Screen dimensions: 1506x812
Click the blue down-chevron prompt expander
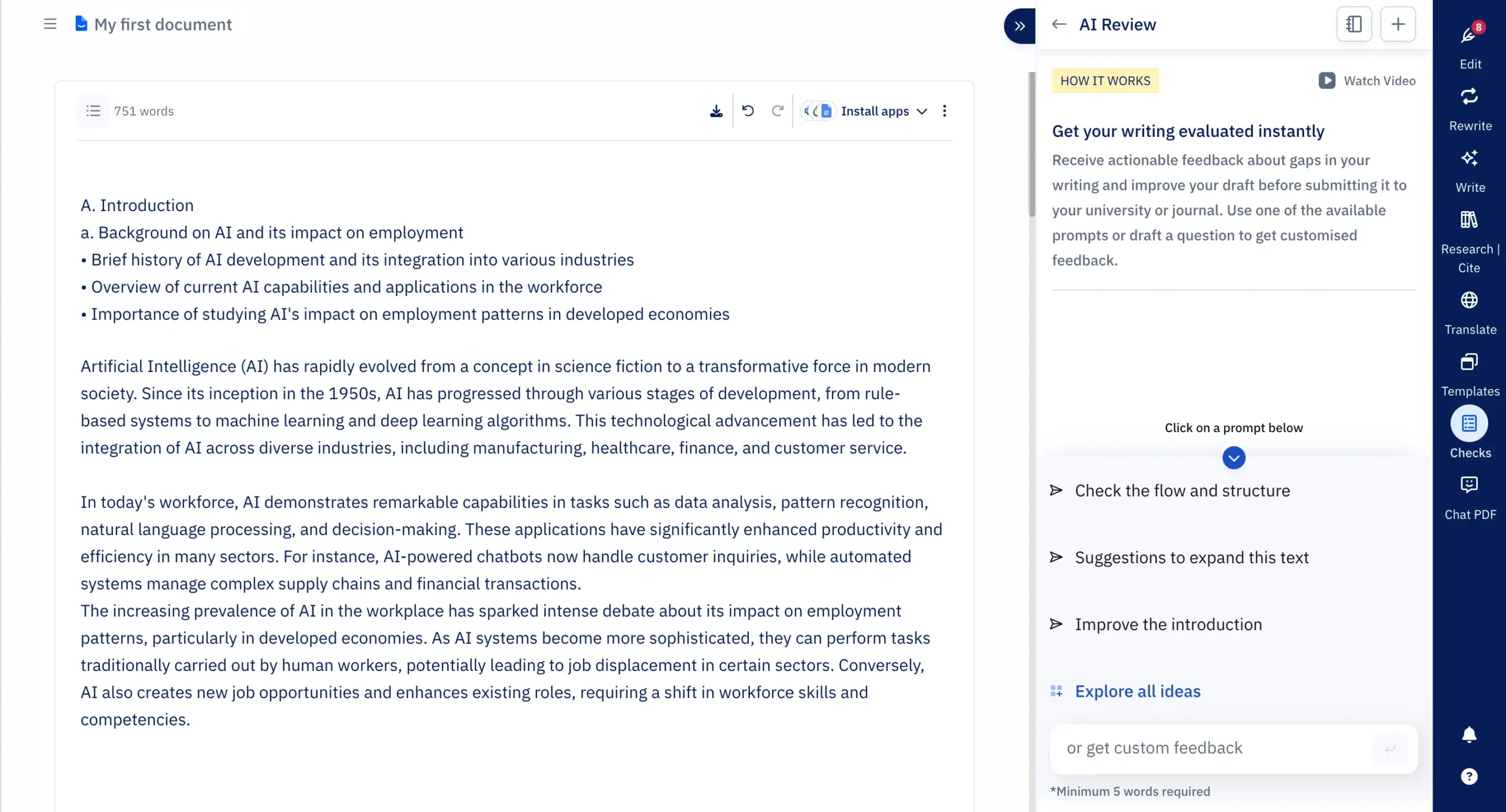1234,458
